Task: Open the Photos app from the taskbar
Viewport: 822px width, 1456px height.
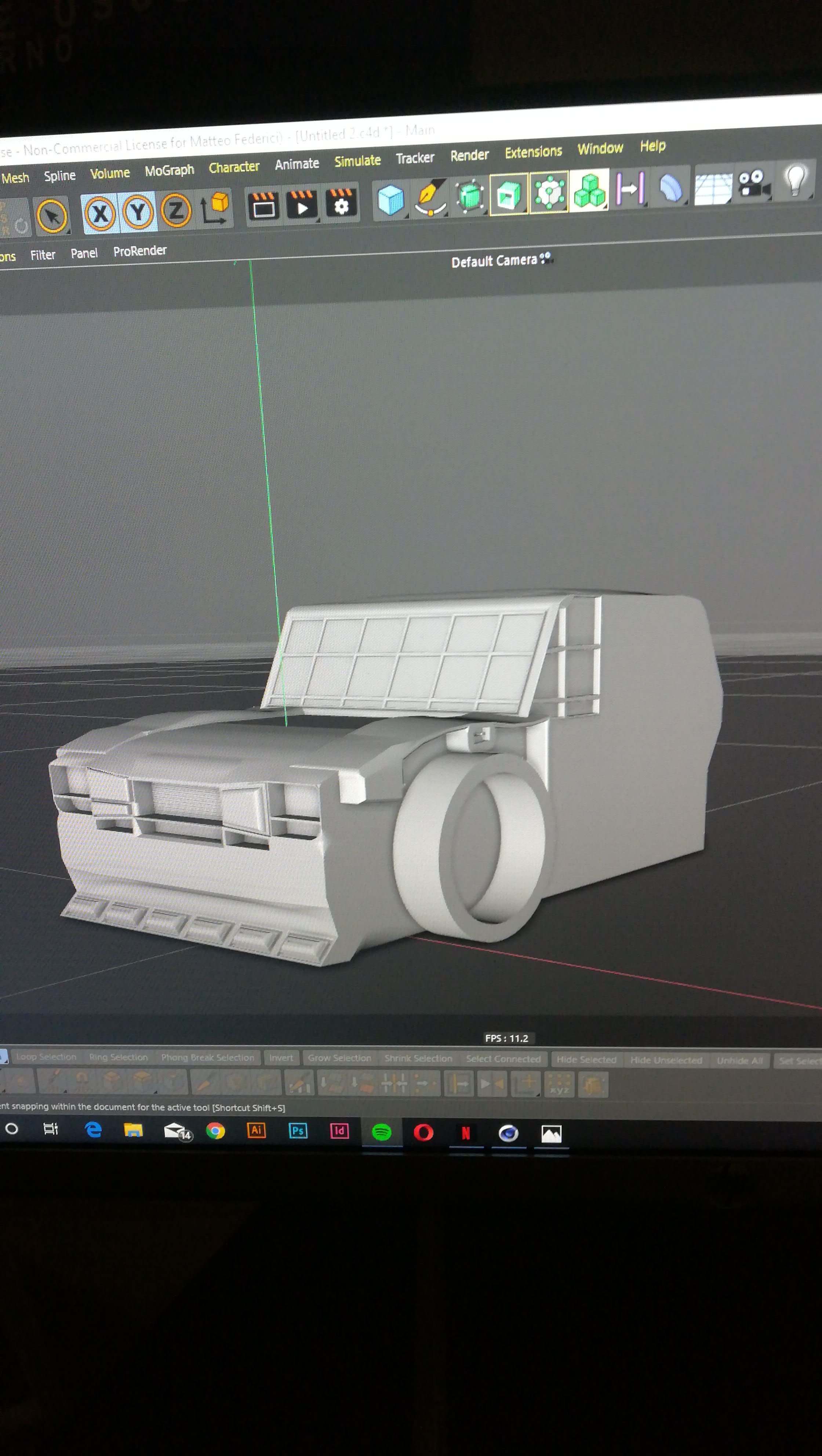Action: coord(551,1134)
